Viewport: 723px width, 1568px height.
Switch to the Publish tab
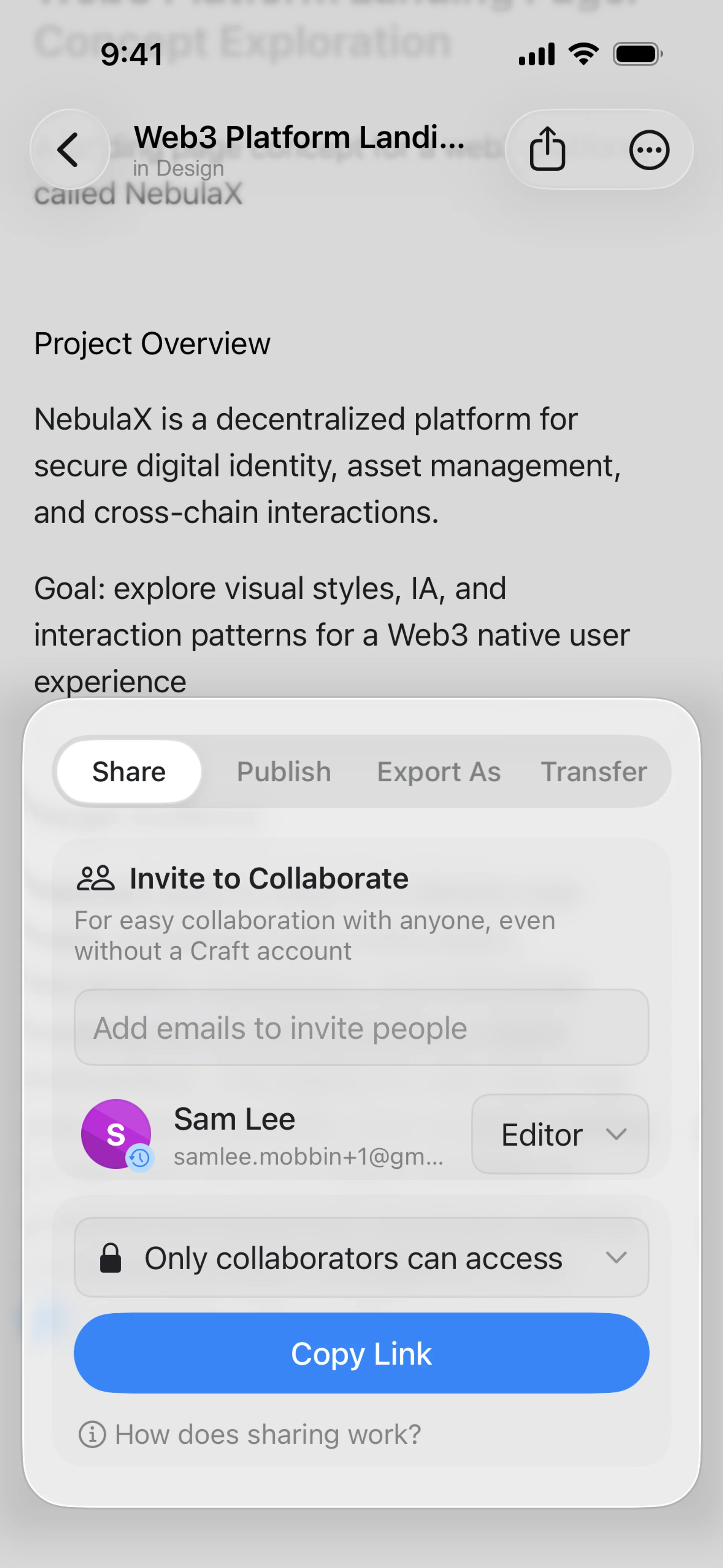click(284, 772)
